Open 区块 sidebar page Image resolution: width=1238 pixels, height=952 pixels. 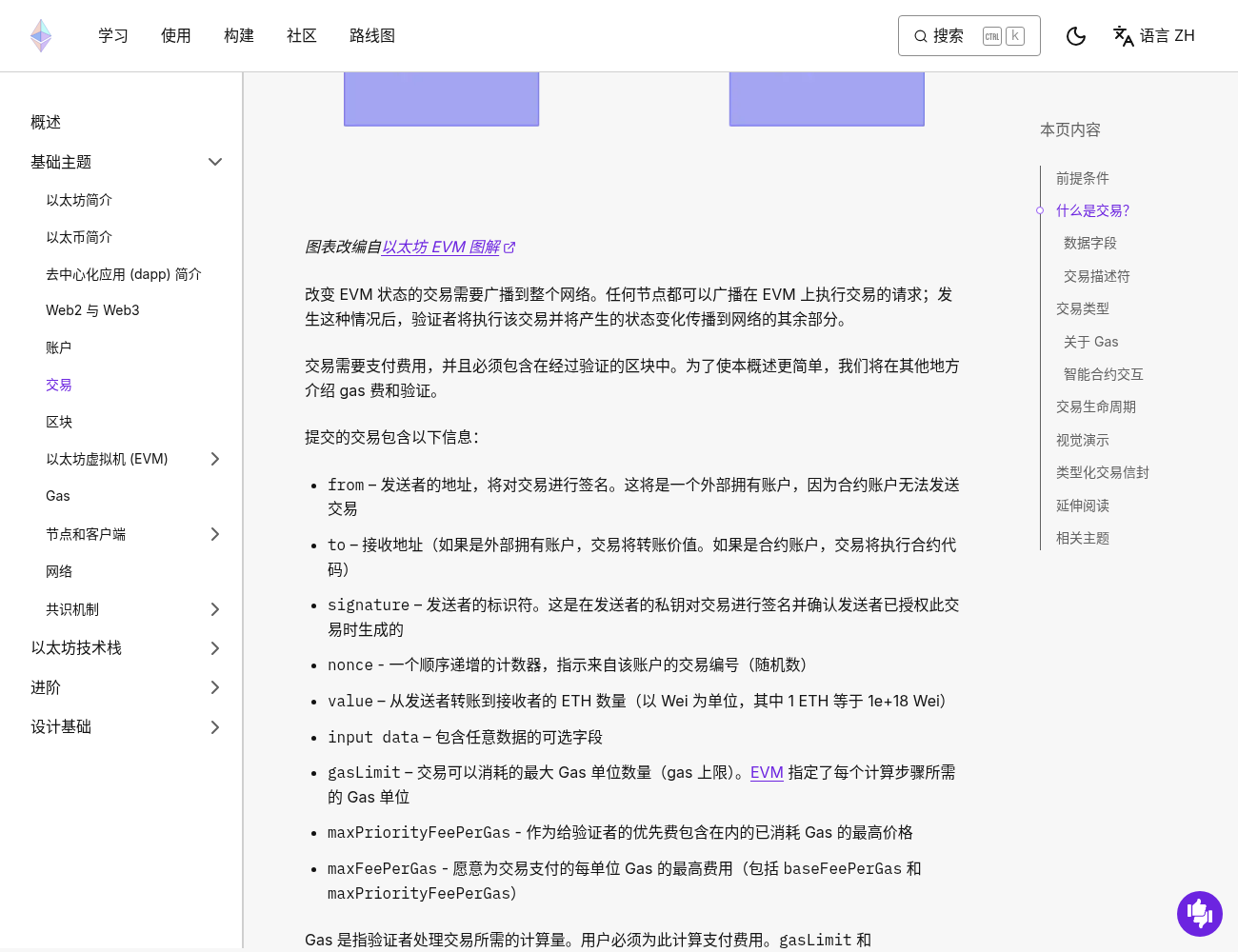pos(59,422)
